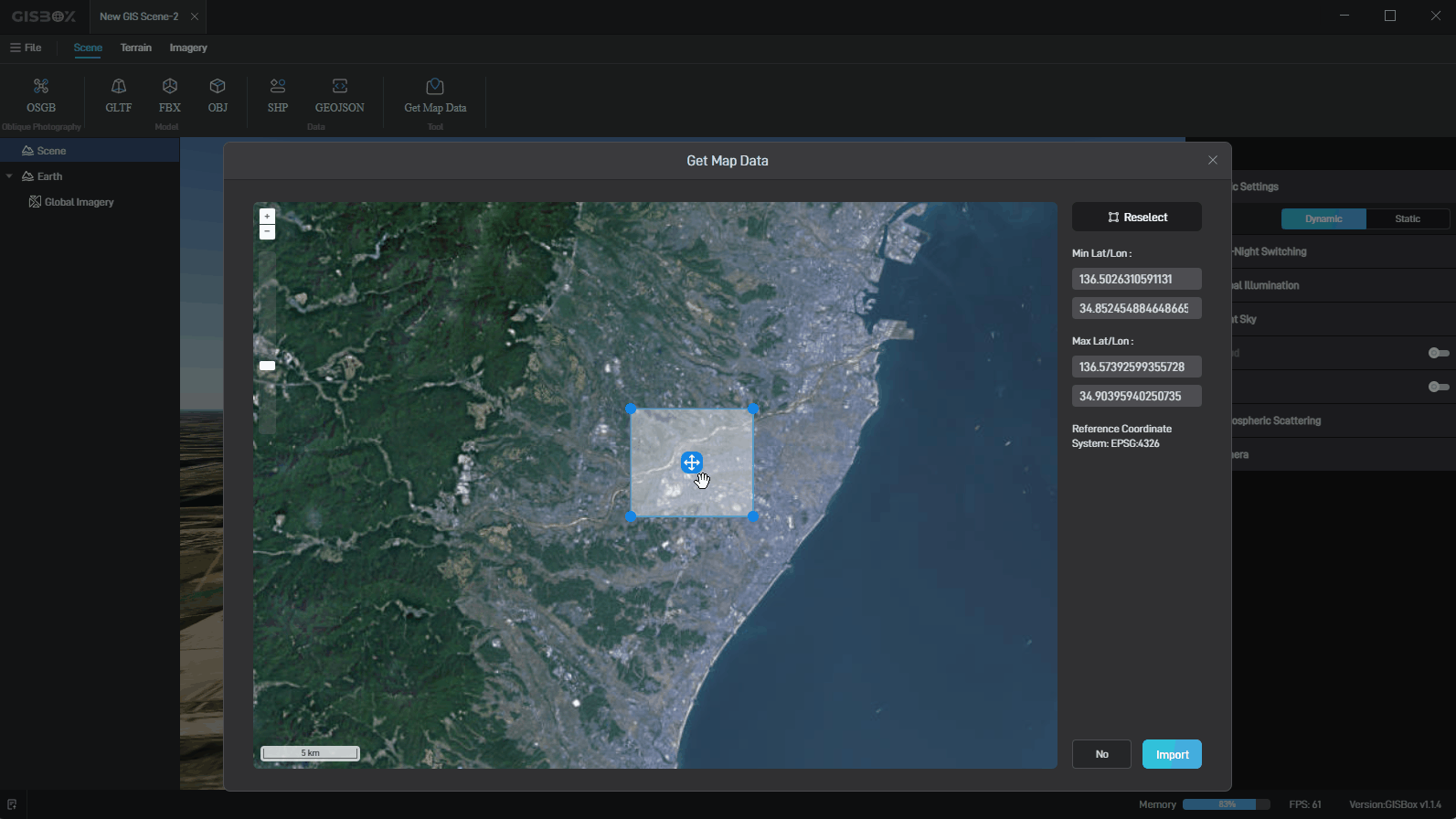The width and height of the screenshot is (1456, 819).
Task: Click the GLTF model import icon
Action: click(x=119, y=95)
